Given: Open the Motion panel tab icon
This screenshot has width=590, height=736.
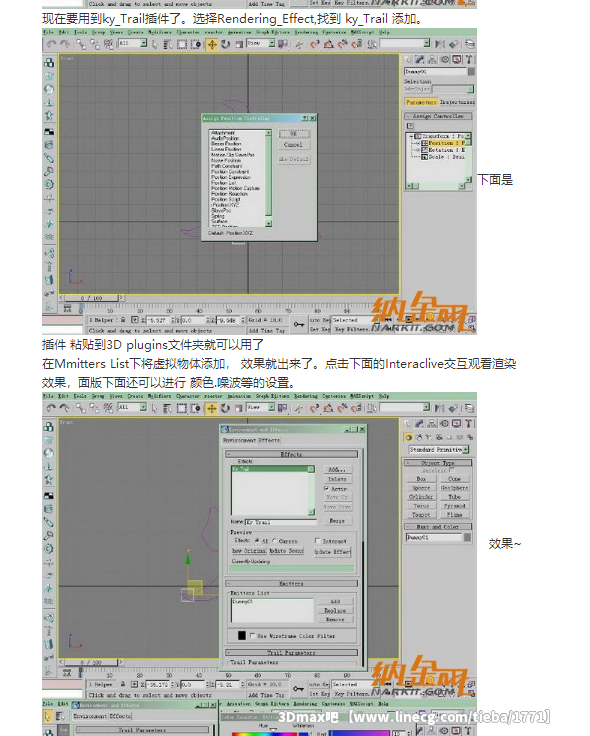Looking at the screenshot, I should (x=444, y=60).
